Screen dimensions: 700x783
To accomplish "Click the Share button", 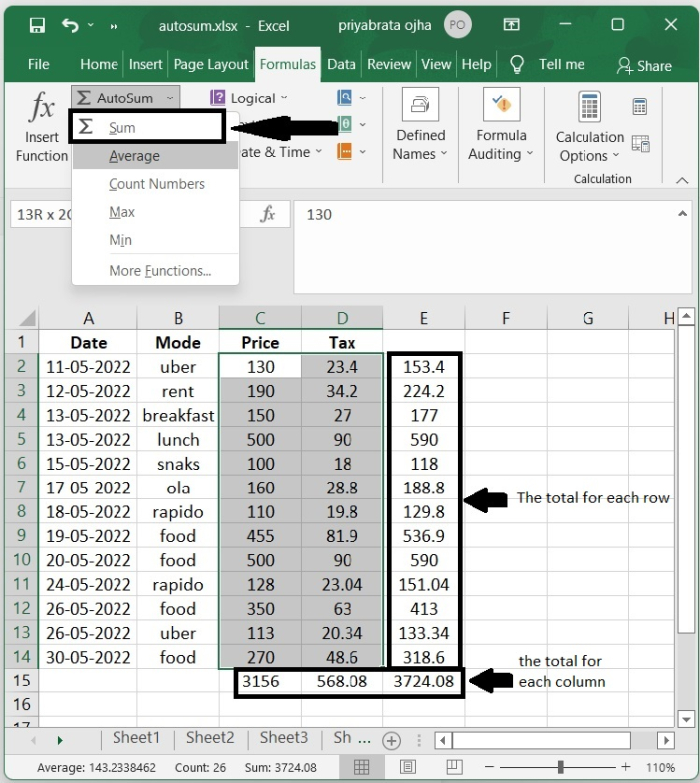I will (643, 65).
